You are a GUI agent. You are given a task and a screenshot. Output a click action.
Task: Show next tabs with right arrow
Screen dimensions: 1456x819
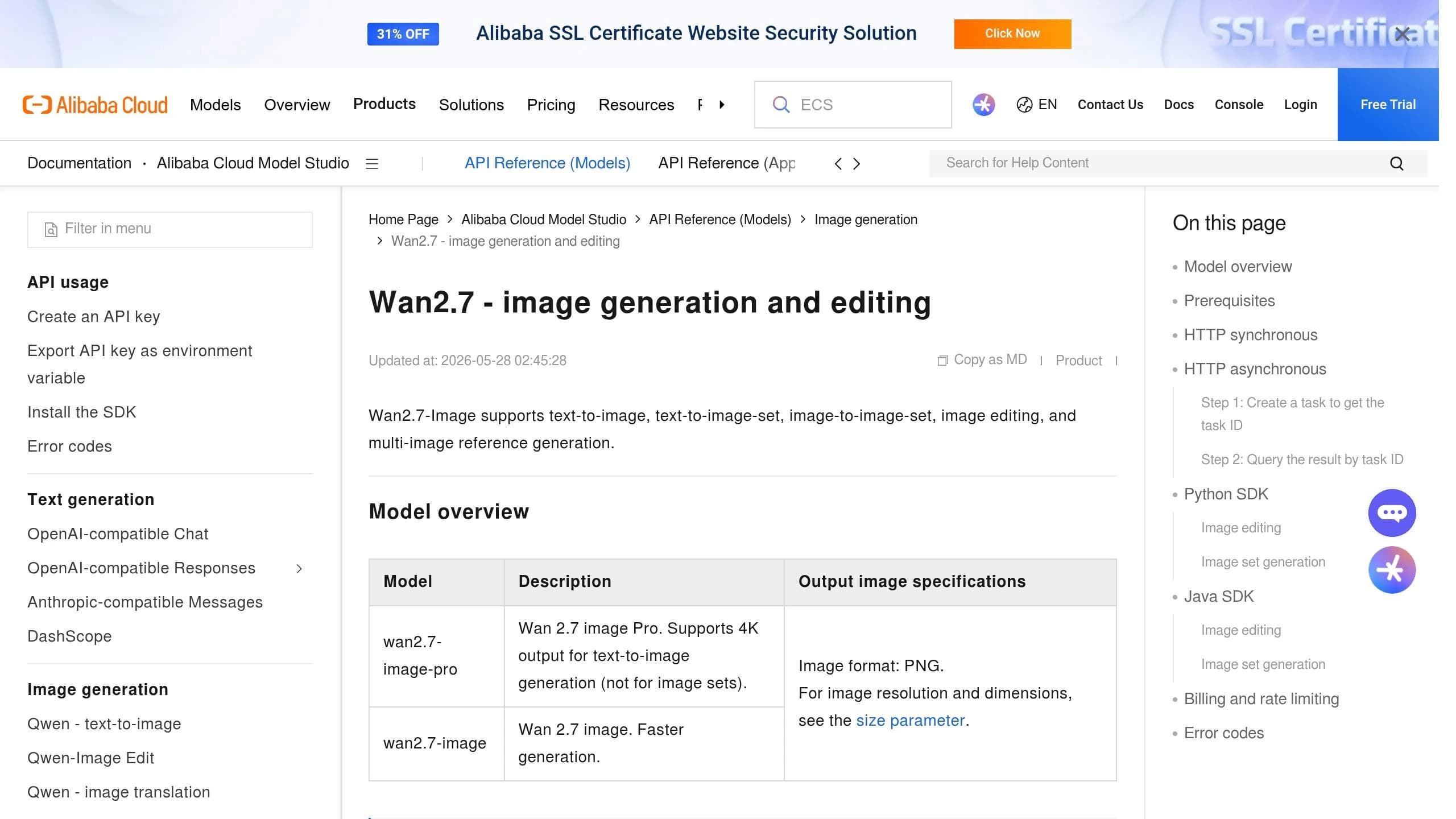857,164
